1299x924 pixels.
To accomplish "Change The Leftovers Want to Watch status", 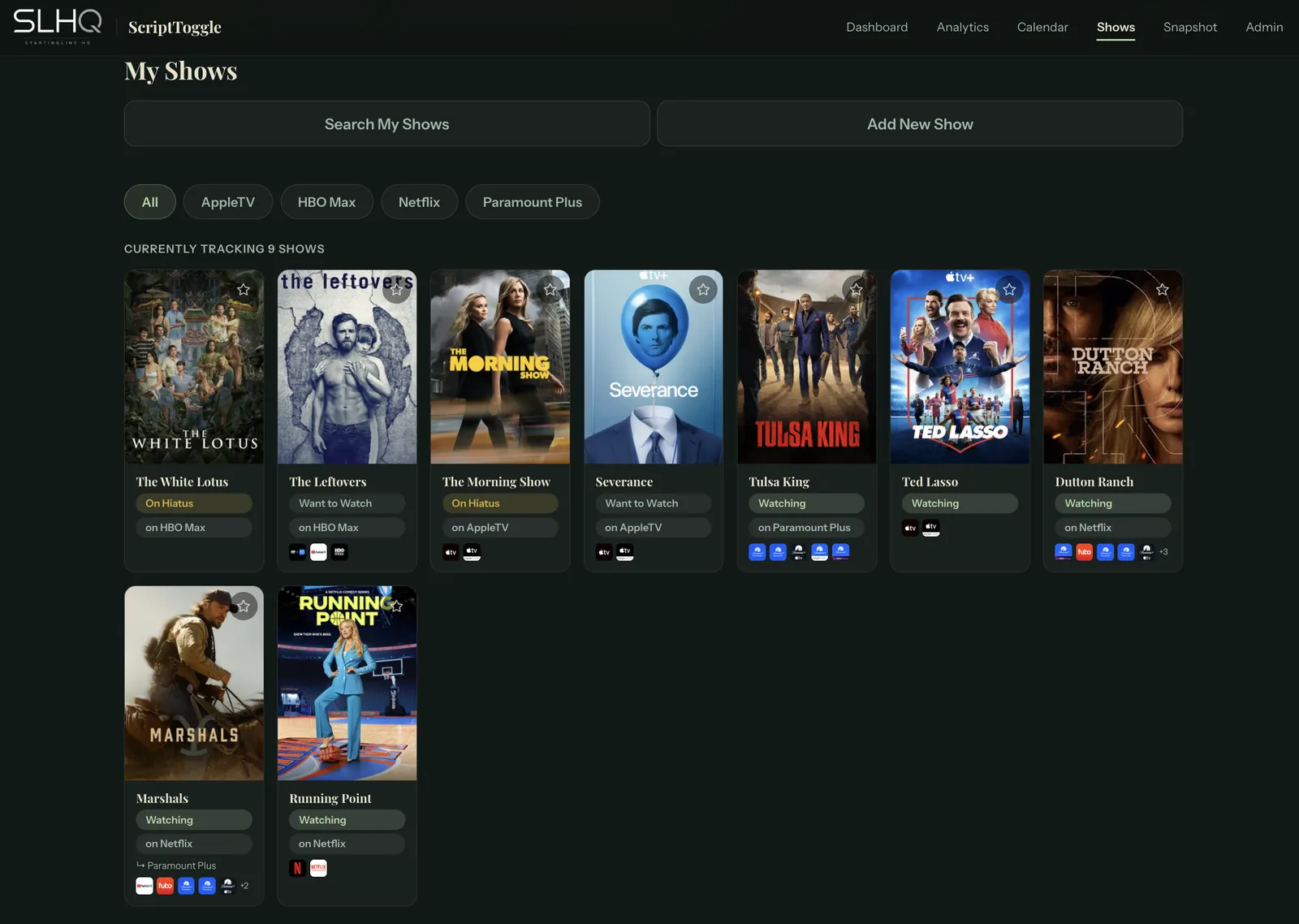I will pos(347,503).
